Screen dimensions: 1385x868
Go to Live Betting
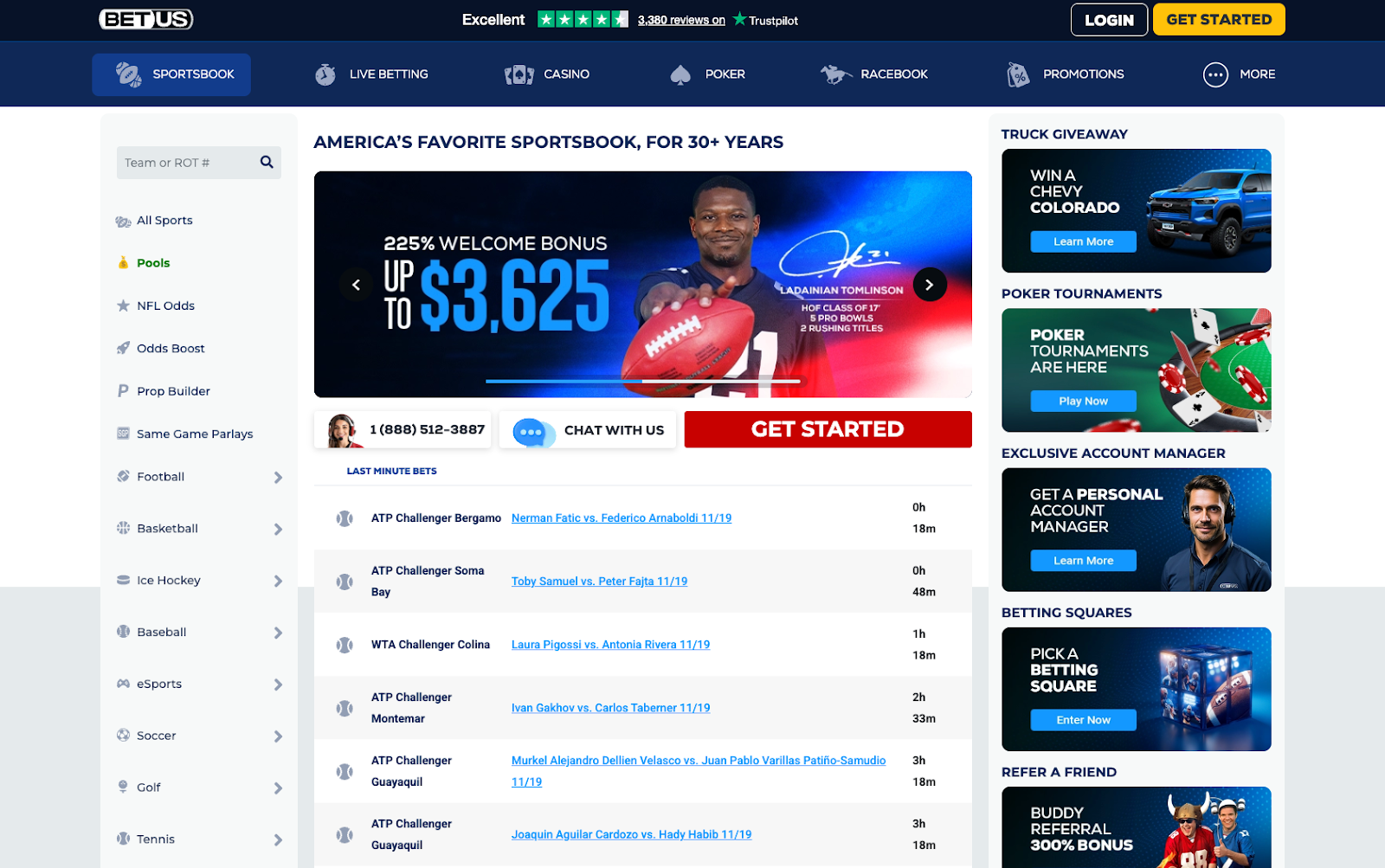pos(371,74)
